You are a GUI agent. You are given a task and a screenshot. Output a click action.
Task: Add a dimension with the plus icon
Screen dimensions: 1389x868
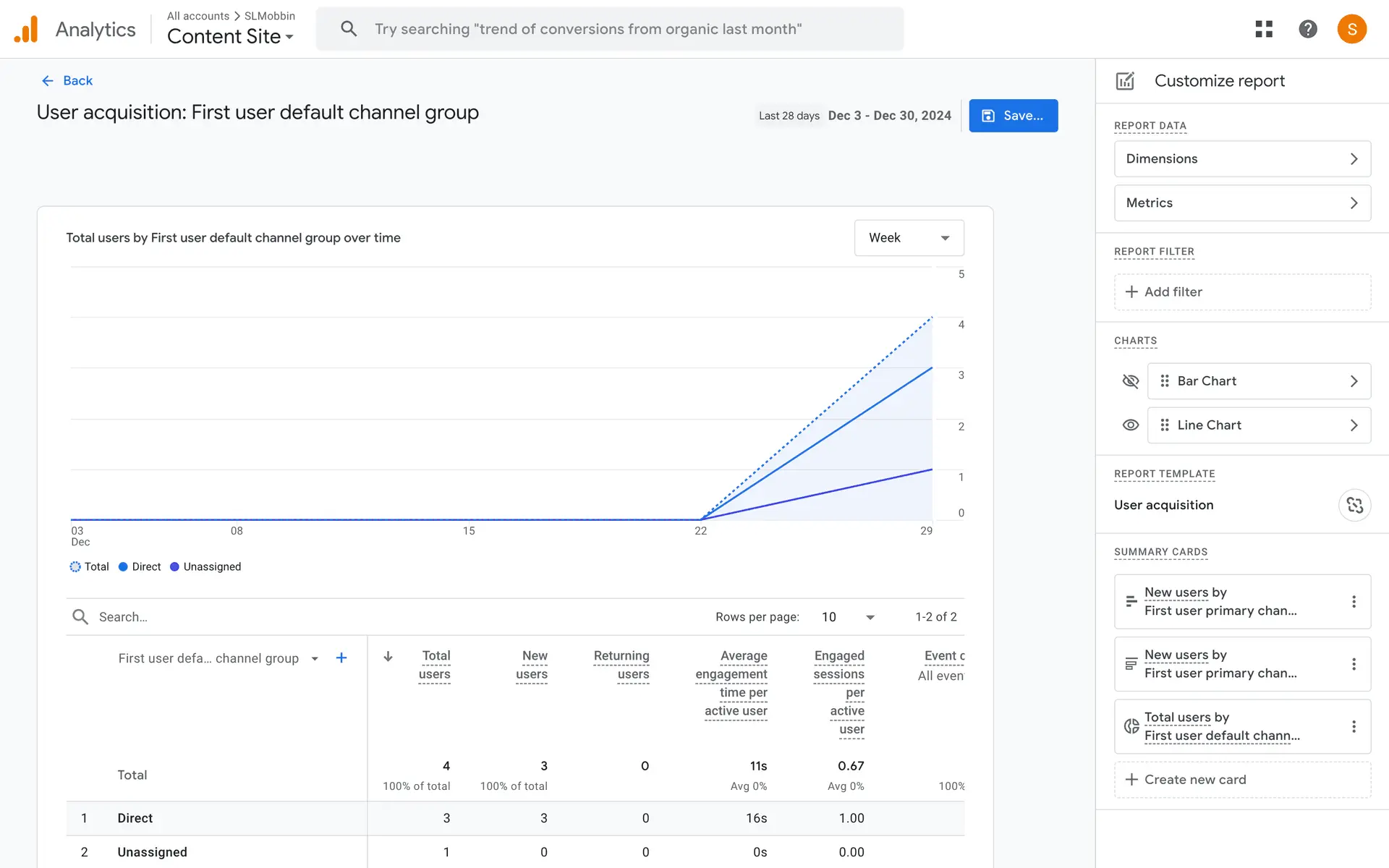tap(341, 658)
